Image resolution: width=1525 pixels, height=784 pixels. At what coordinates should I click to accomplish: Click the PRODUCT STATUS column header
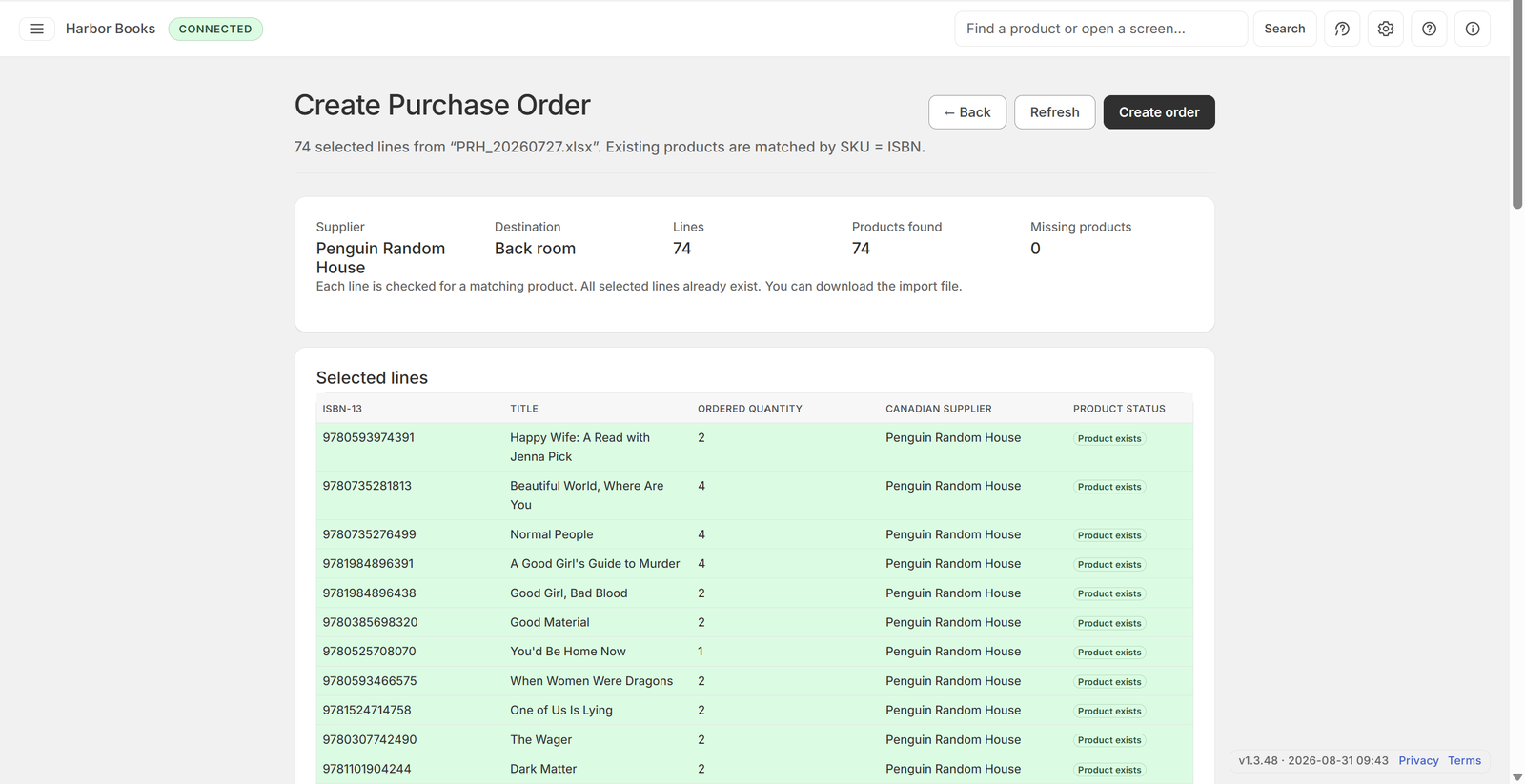(1119, 409)
